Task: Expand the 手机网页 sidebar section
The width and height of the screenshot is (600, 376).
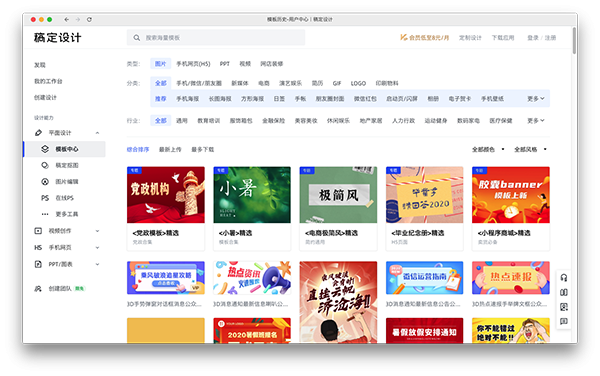Action: 97,247
